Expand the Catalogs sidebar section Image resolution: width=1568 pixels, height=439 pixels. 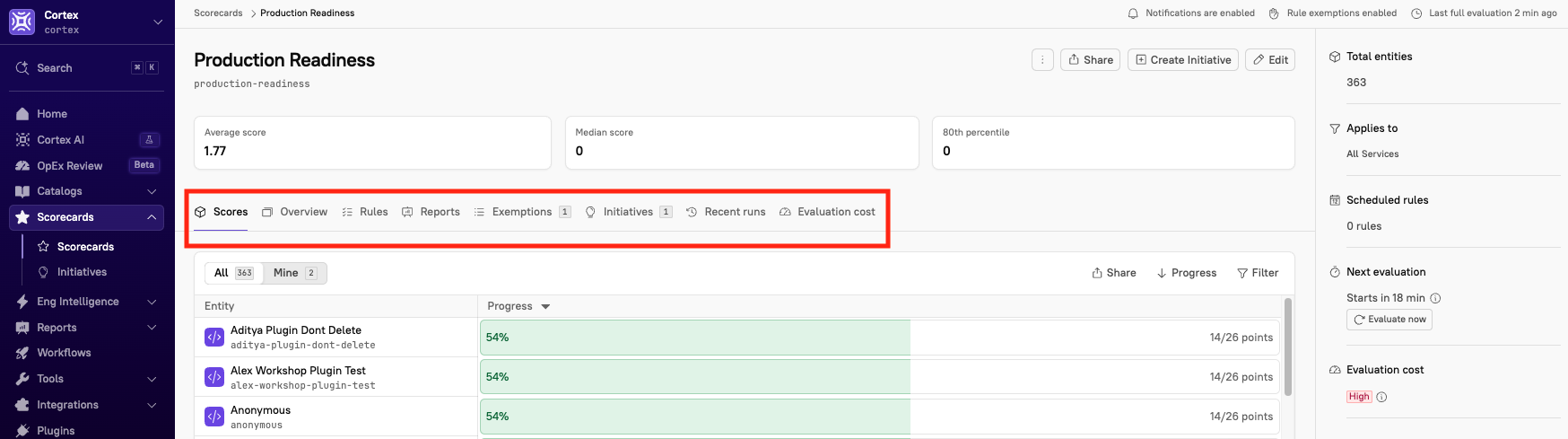[x=87, y=191]
